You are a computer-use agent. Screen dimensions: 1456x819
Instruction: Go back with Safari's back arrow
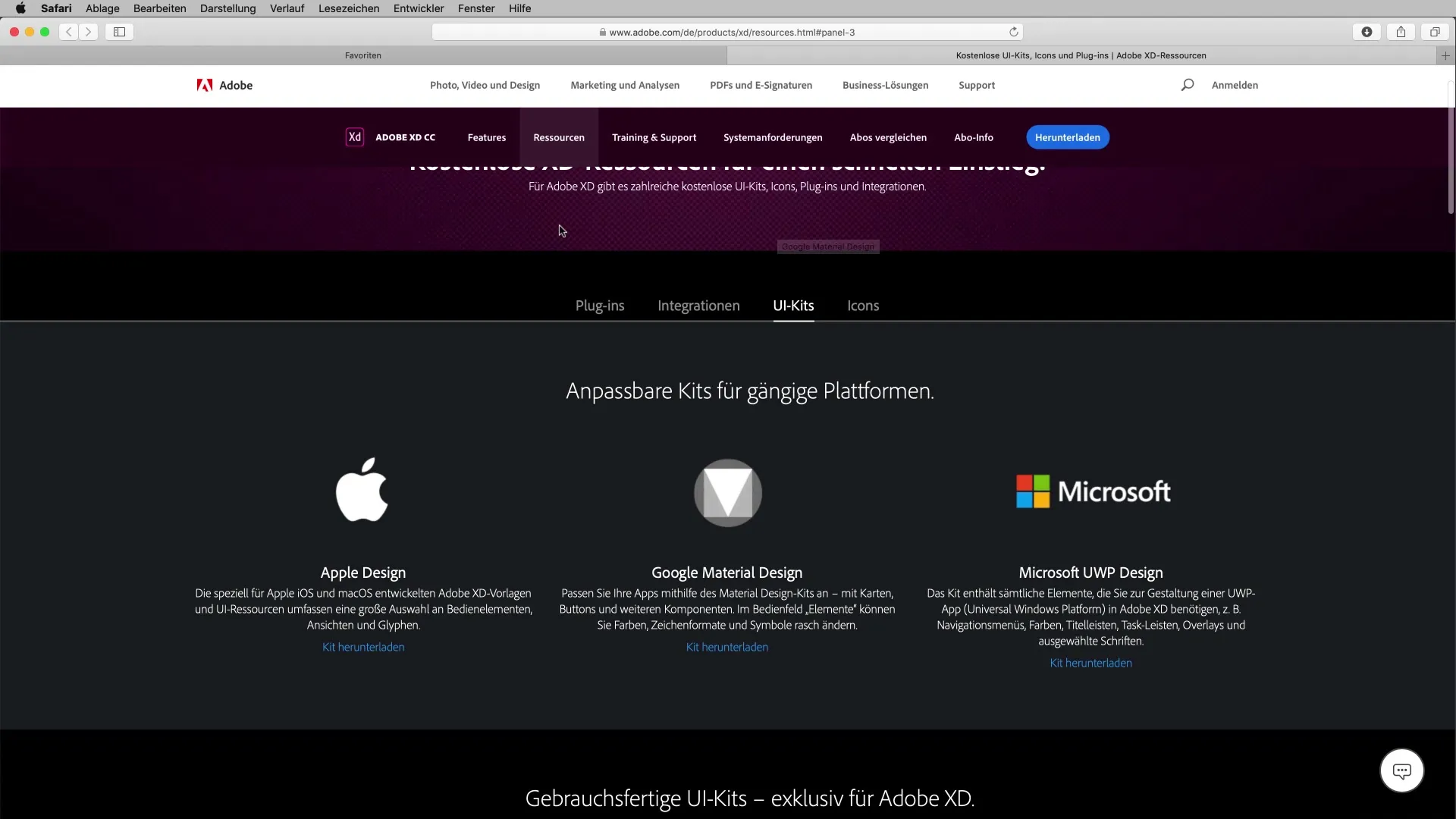pos(69,32)
